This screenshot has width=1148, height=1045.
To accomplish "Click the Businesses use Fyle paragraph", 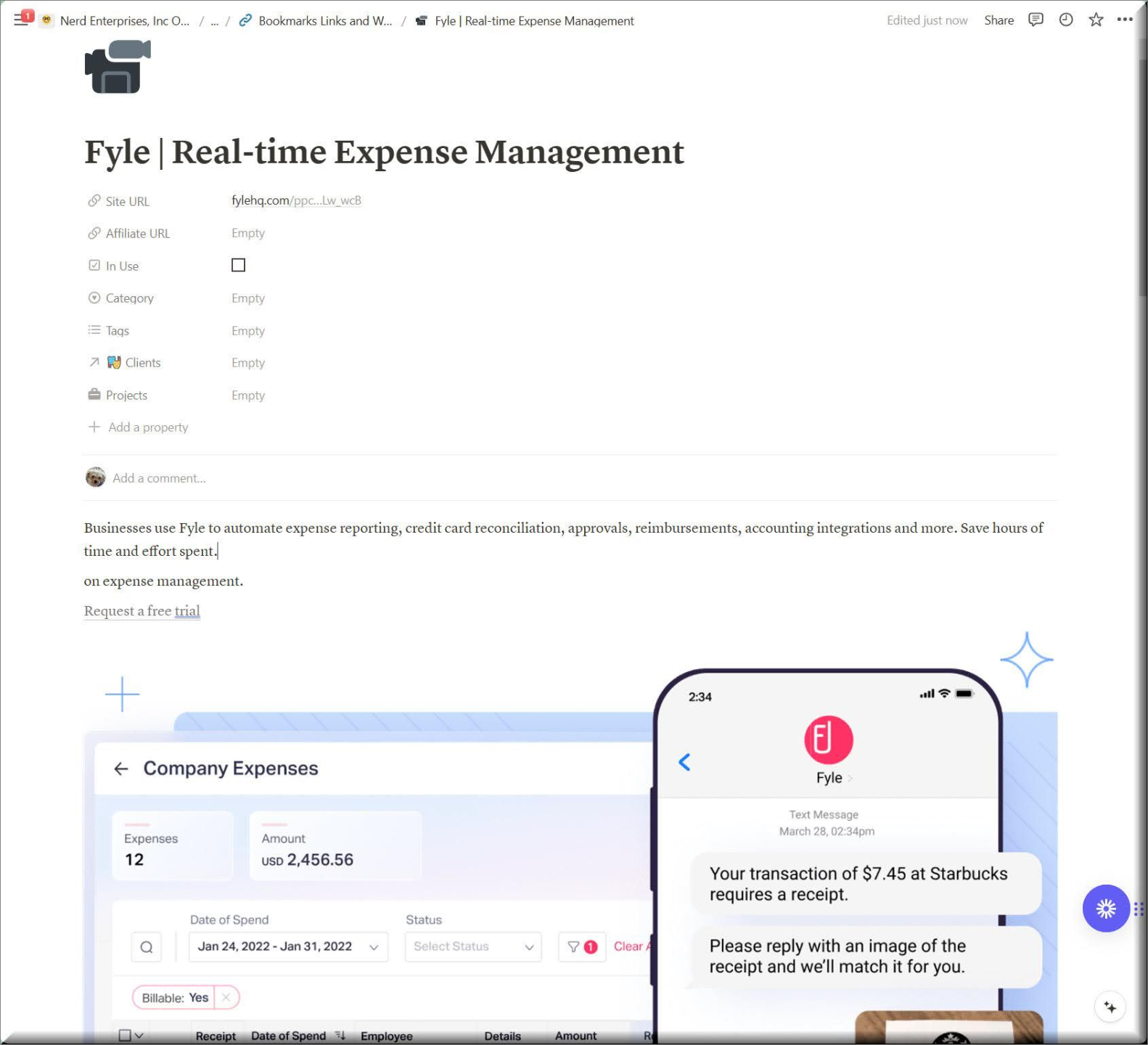I will pyautogui.click(x=564, y=539).
